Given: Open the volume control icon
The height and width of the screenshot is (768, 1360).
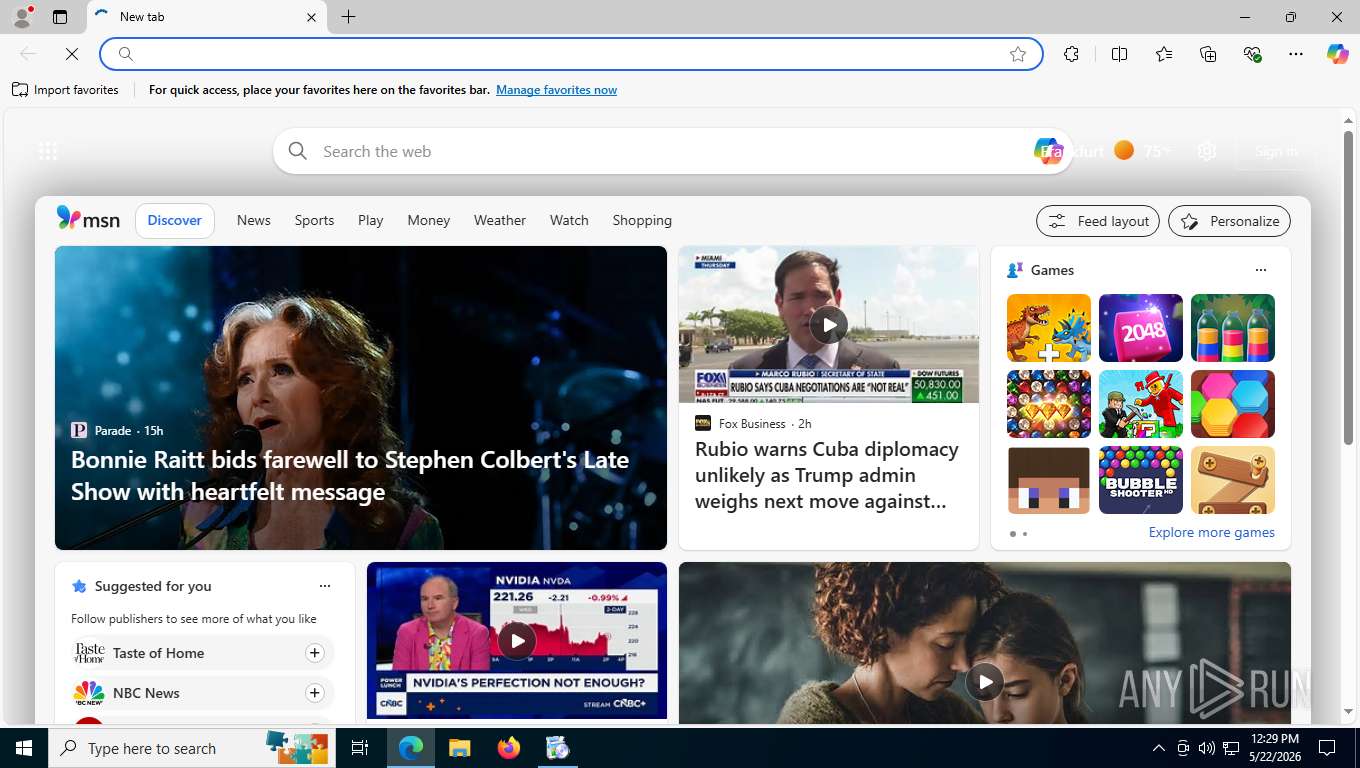Looking at the screenshot, I should tap(1207, 748).
